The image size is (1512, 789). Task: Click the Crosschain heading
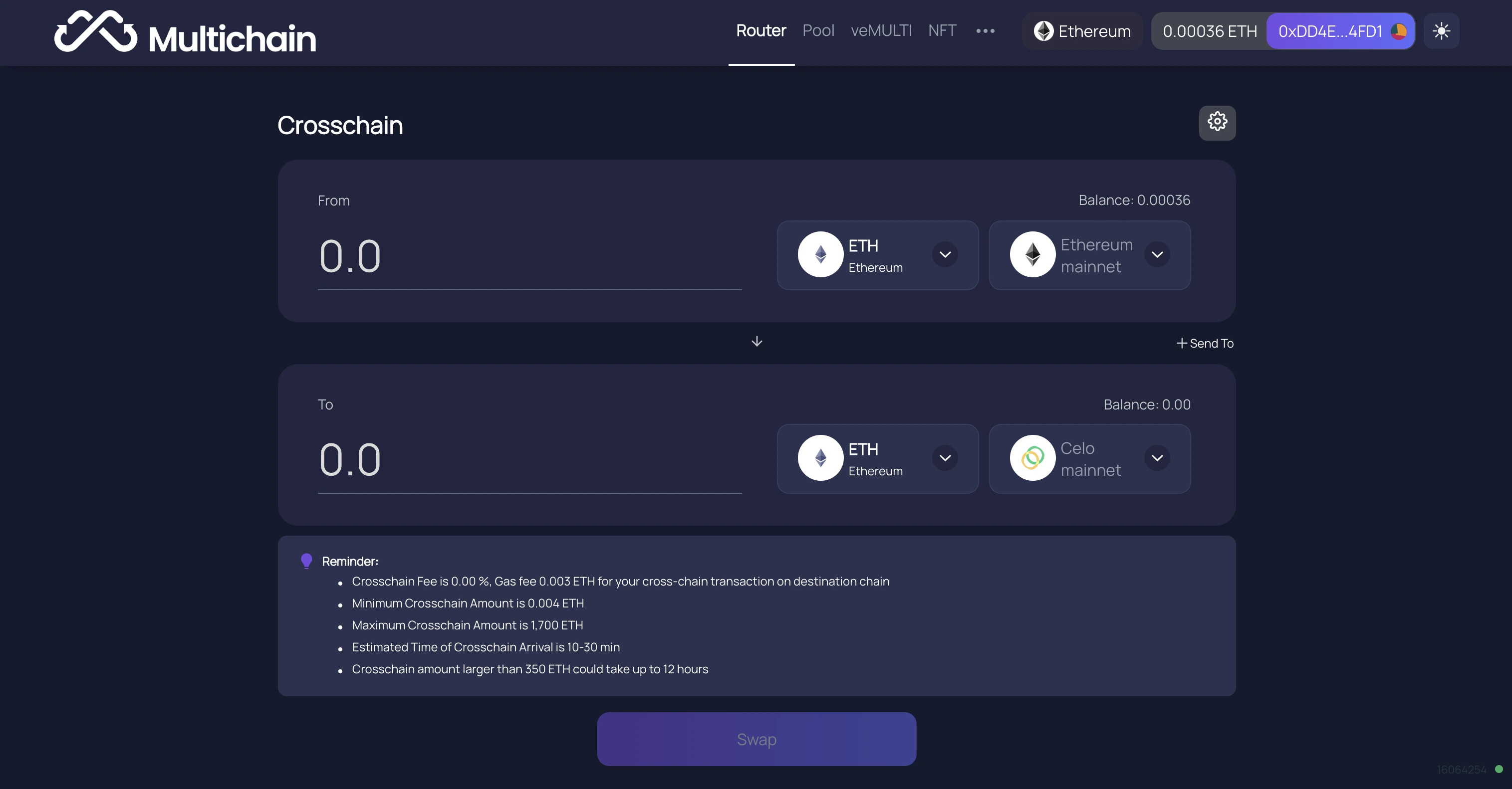340,125
